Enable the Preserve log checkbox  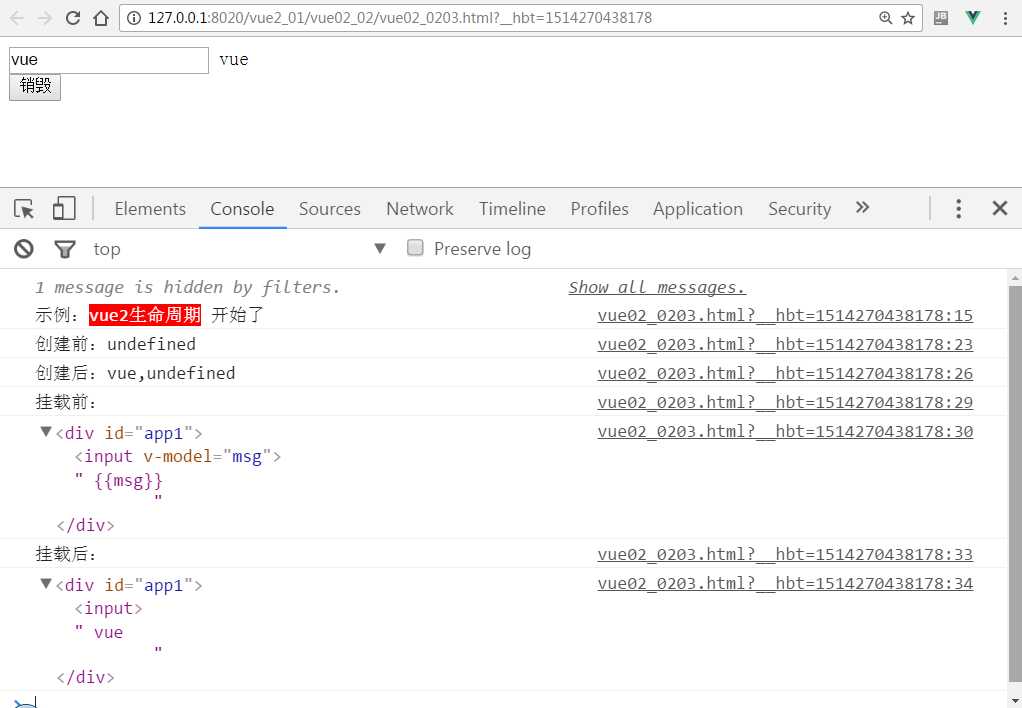[415, 248]
